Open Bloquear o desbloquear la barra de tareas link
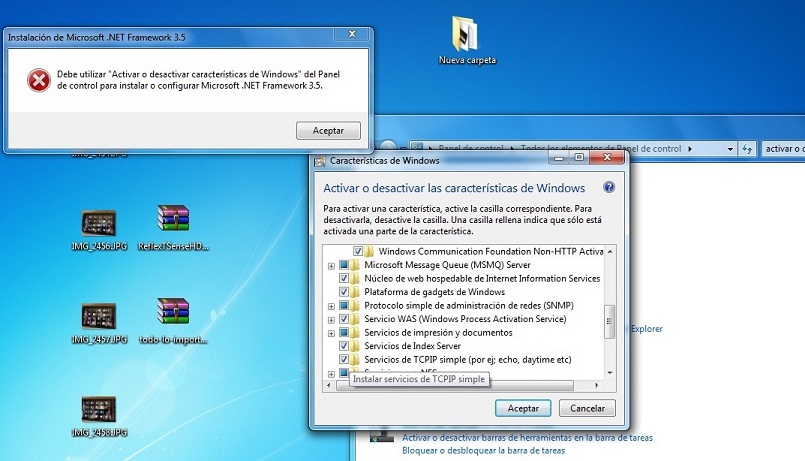Screen dimensions: 805x461 pos(483,451)
